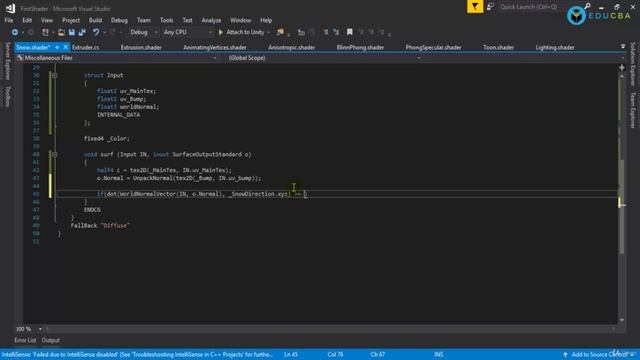Undo the last edit with Undo icon
640x360 pixels.
click(x=96, y=32)
